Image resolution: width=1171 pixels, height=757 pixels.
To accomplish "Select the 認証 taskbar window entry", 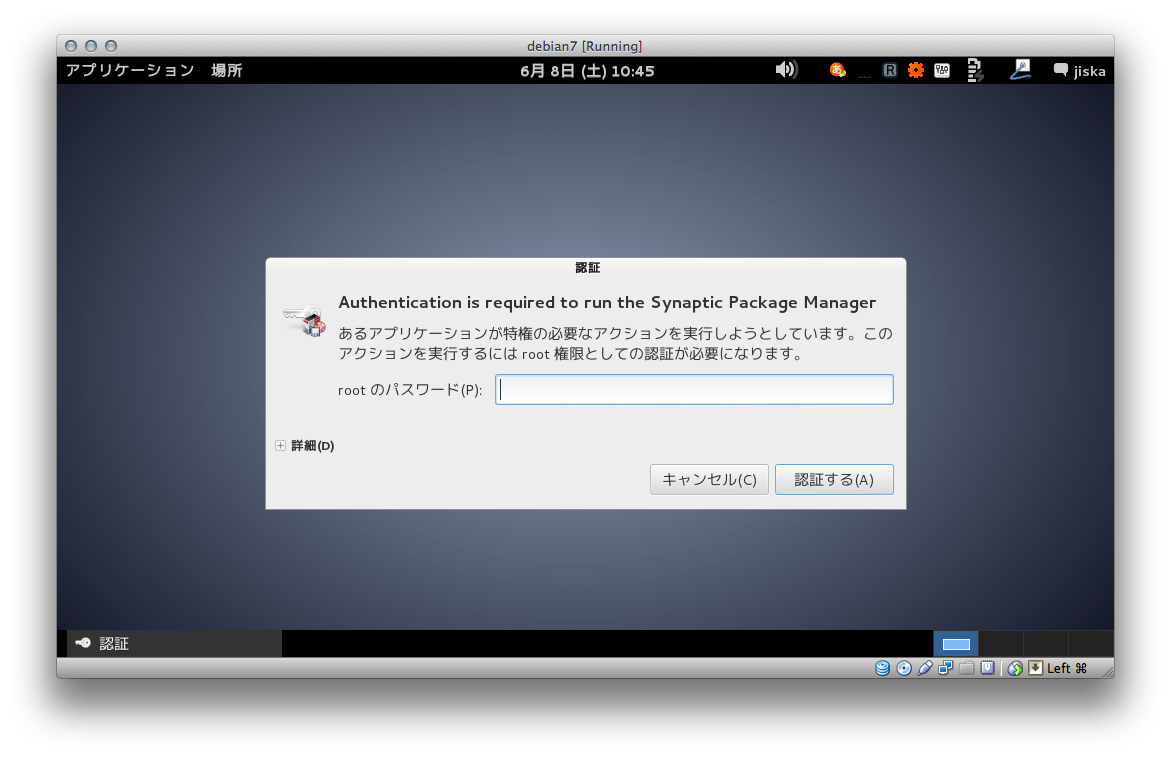I will 175,644.
